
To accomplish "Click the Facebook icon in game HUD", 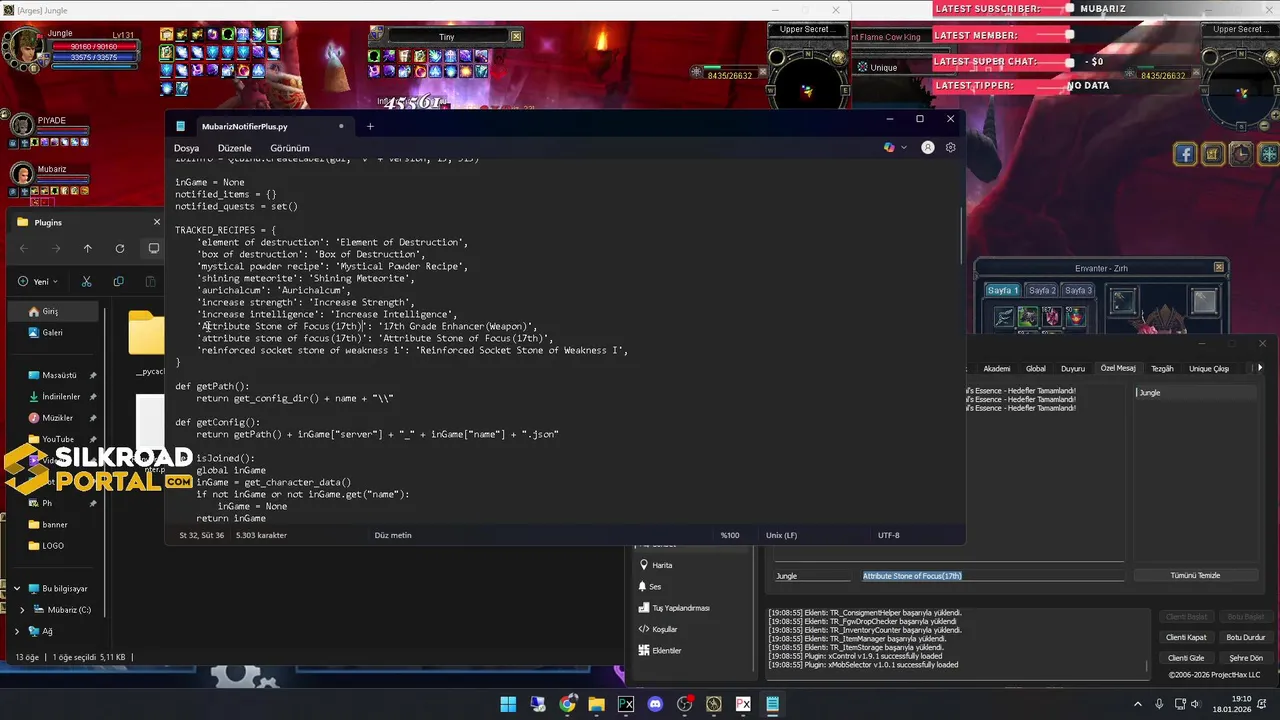I will click(1185, 154).
